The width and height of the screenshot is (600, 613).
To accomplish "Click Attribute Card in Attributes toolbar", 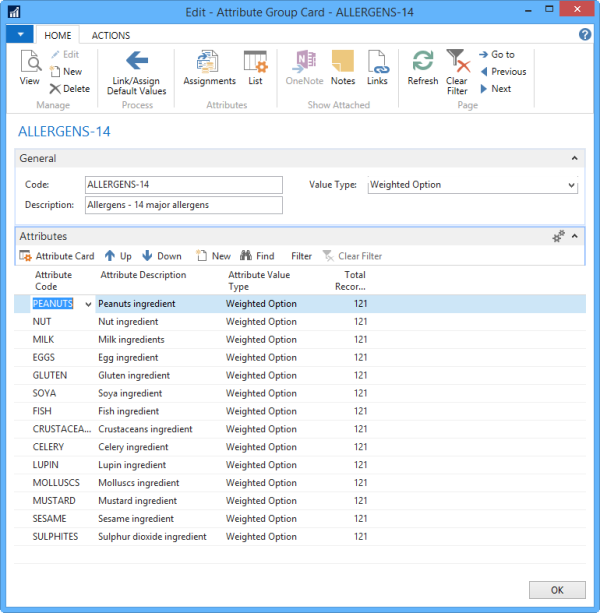I will click(x=57, y=256).
